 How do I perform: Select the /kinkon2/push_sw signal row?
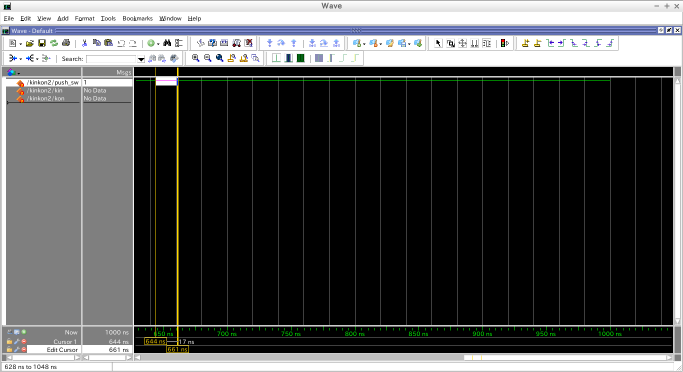tap(69, 82)
